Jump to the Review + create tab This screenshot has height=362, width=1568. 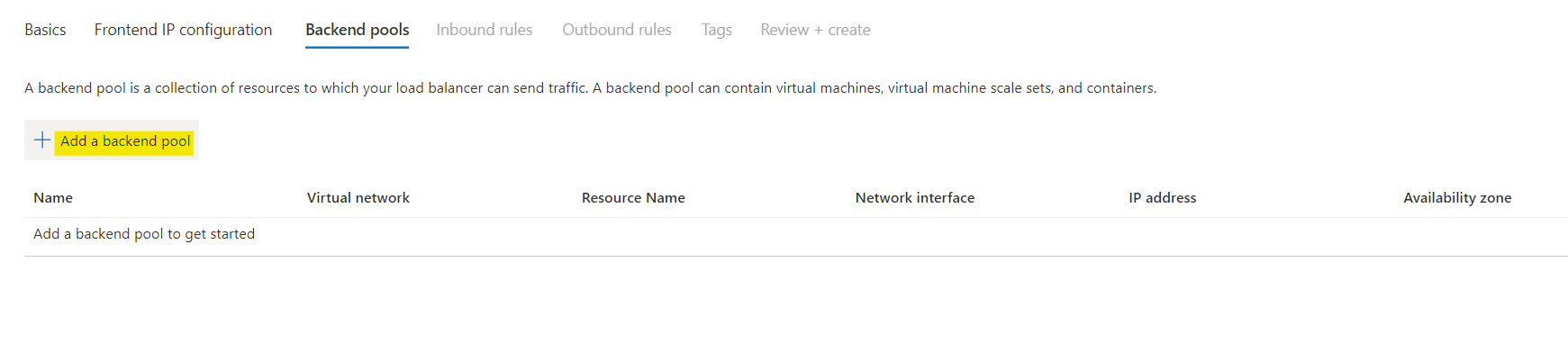[x=814, y=30]
